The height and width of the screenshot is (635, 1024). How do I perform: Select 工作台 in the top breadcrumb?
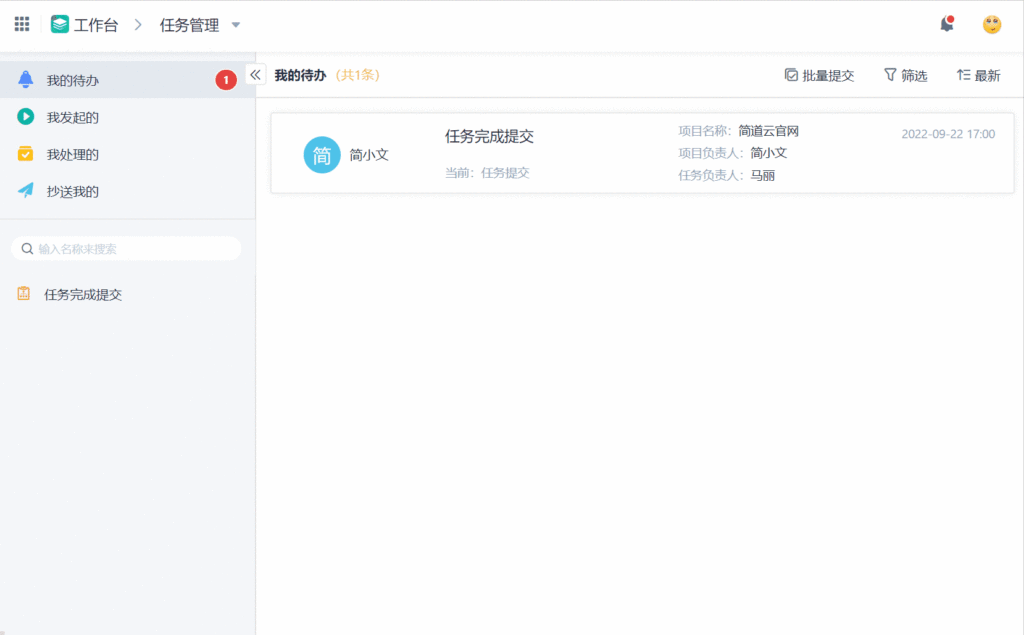point(95,23)
